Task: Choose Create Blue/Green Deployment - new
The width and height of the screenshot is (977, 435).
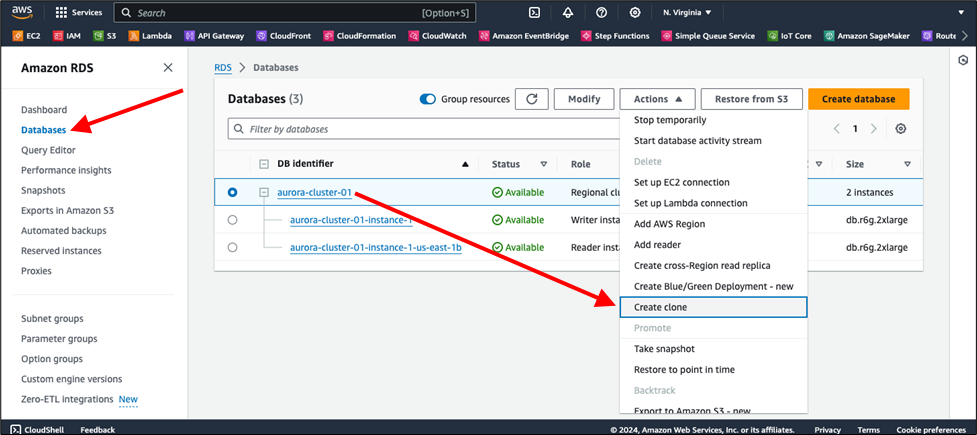Action: click(x=713, y=287)
